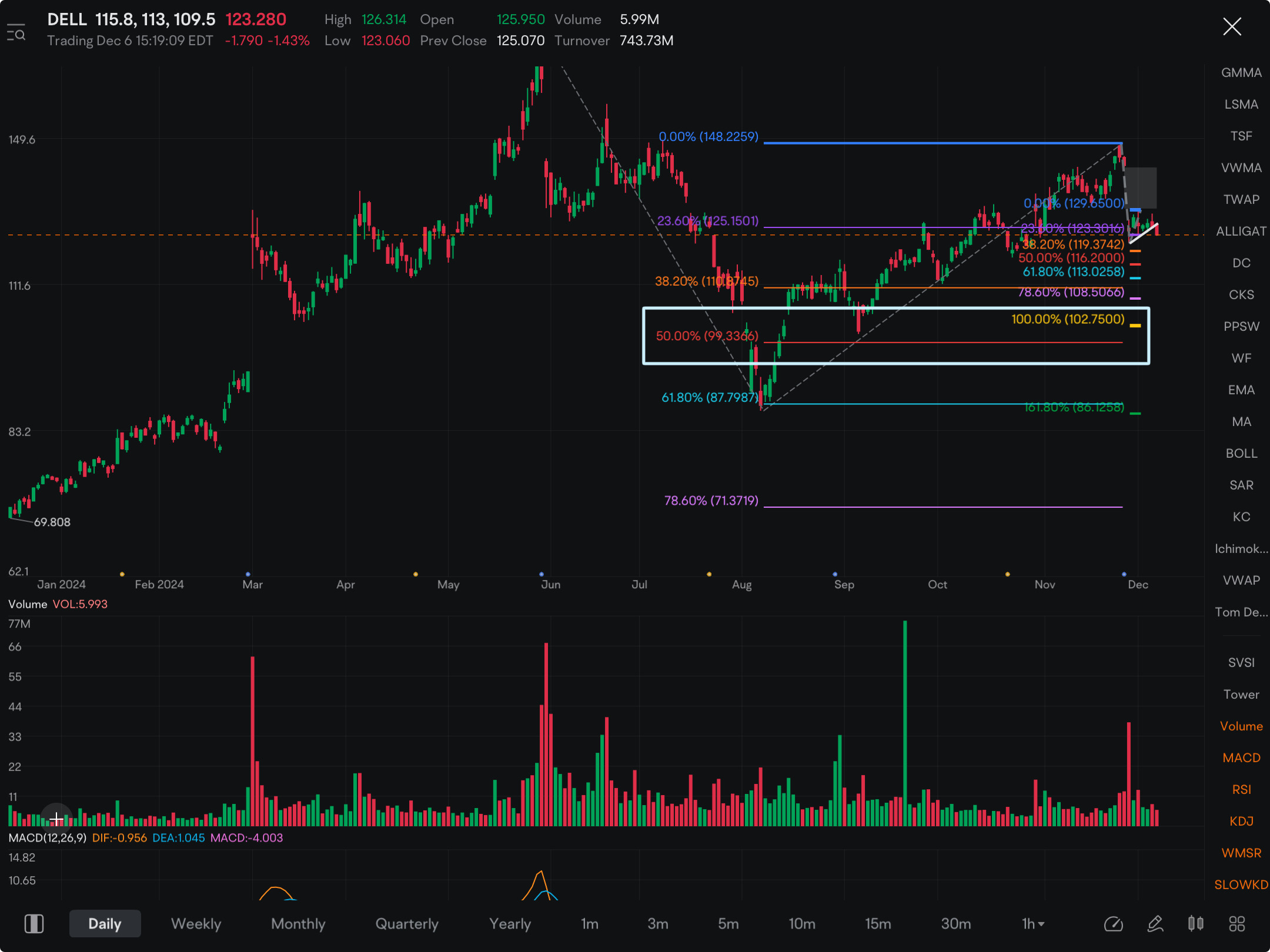Open the stock search list icon
Screen dimensions: 1270x952
[16, 32]
